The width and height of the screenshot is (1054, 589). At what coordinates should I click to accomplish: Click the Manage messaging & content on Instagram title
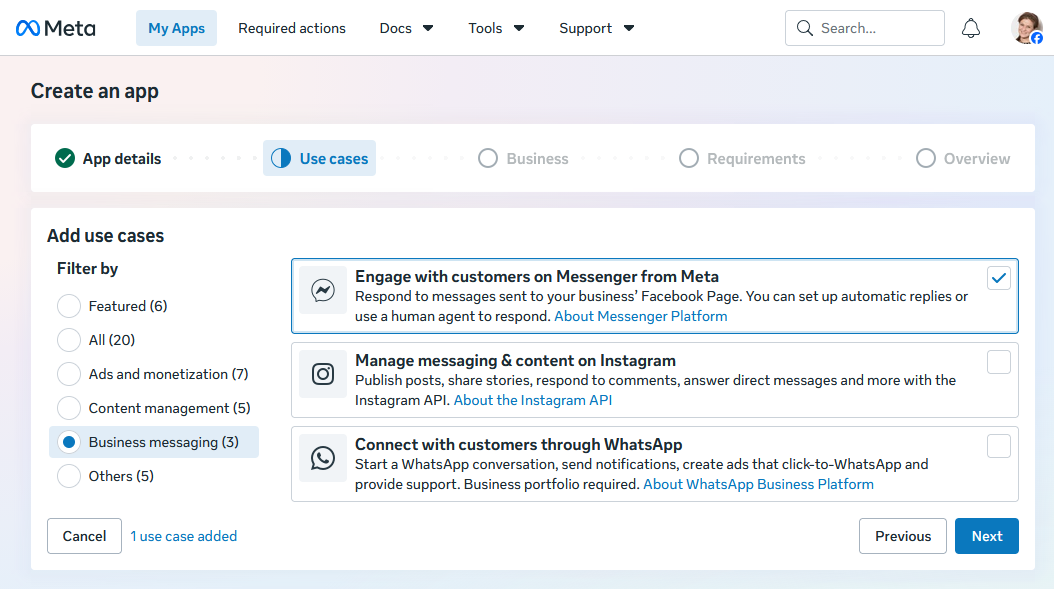point(516,360)
